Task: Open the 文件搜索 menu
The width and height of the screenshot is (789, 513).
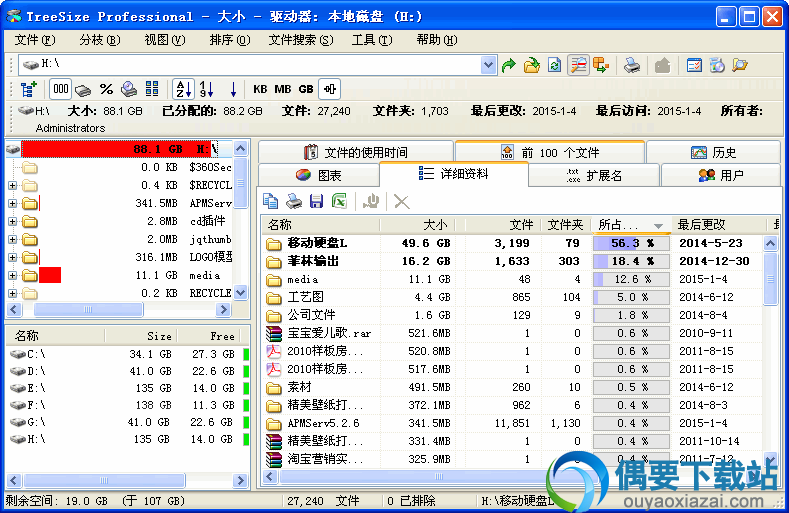Action: [300, 40]
